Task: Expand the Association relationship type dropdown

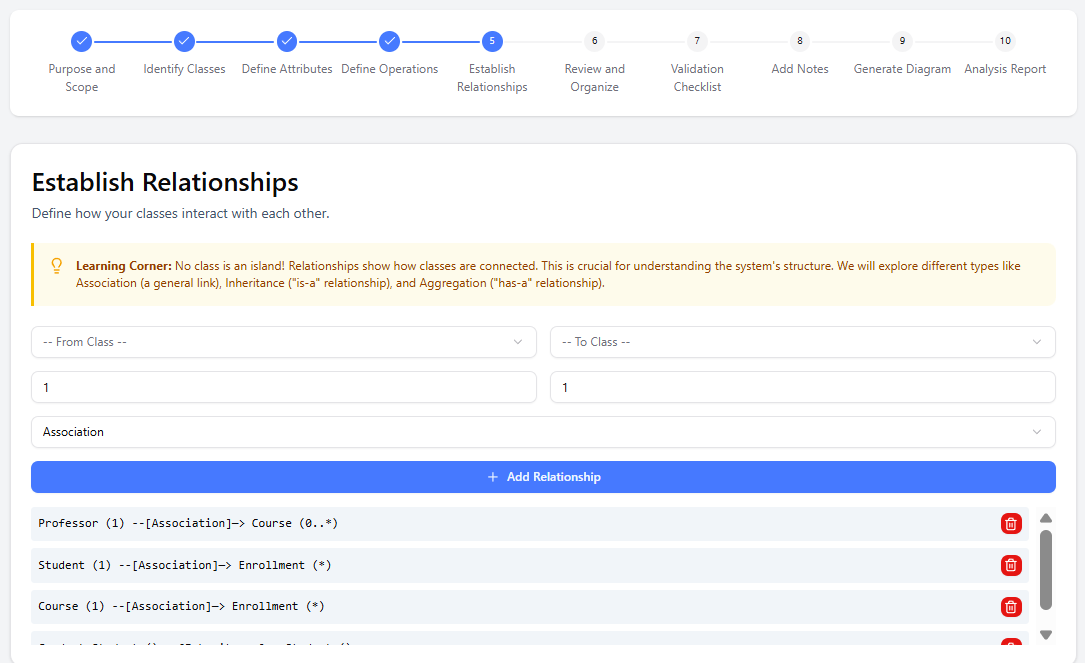Action: (543, 432)
